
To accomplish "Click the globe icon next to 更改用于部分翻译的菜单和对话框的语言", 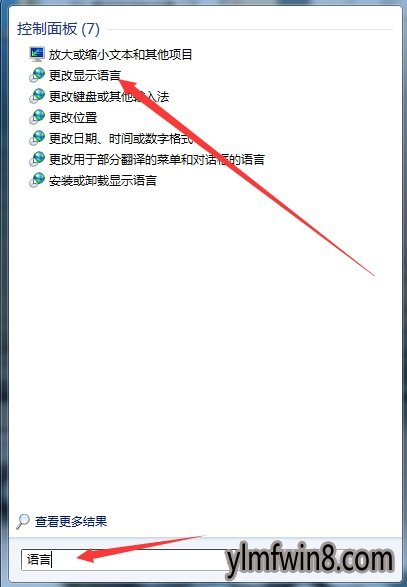I will point(37,159).
